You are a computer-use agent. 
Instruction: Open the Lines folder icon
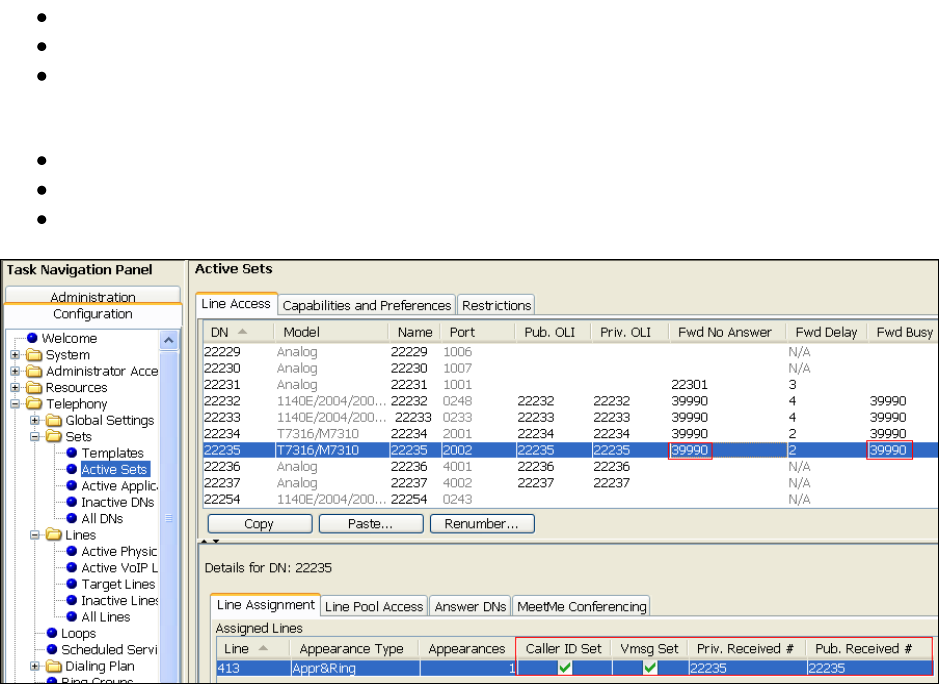coord(51,535)
